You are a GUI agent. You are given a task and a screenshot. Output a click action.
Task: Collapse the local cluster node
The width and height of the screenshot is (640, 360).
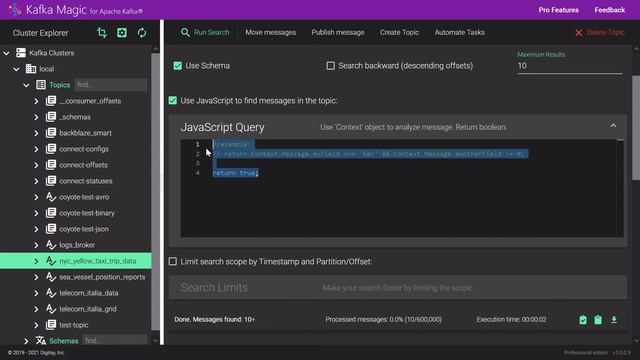coord(16,69)
